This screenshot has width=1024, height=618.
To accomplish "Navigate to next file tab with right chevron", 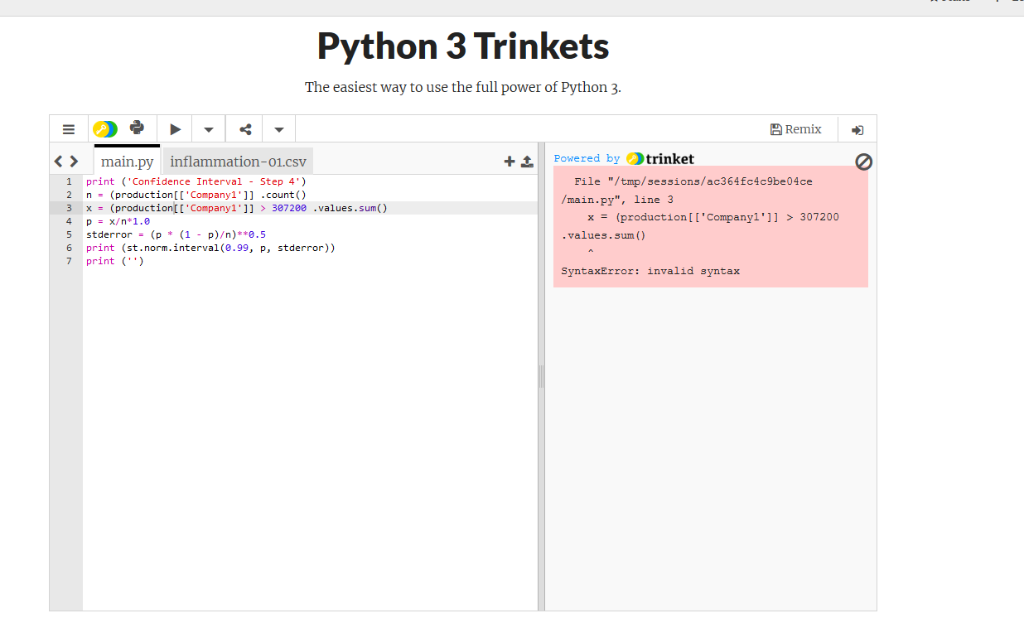I will (x=74, y=161).
